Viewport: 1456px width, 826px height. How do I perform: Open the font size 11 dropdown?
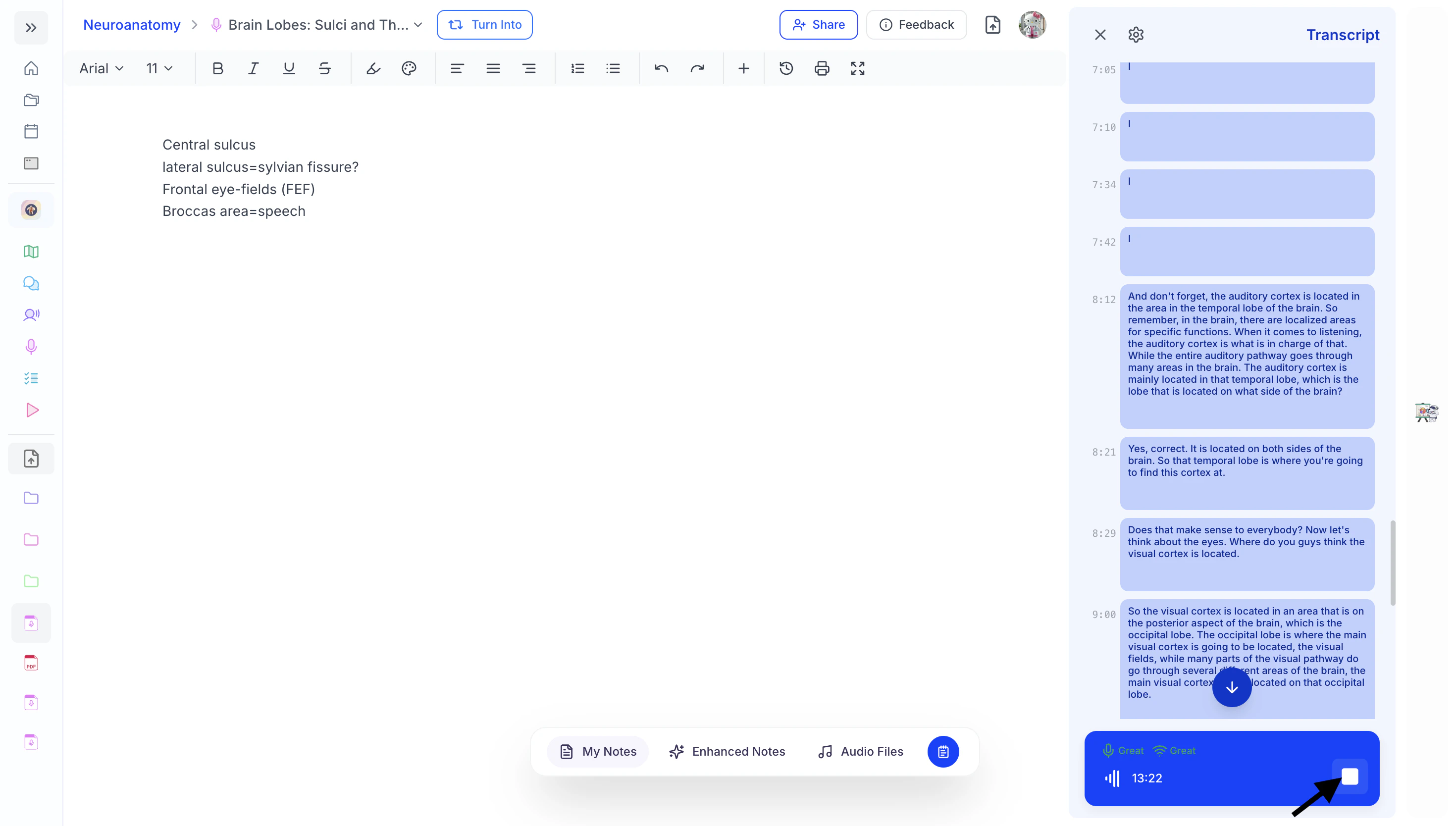point(159,69)
